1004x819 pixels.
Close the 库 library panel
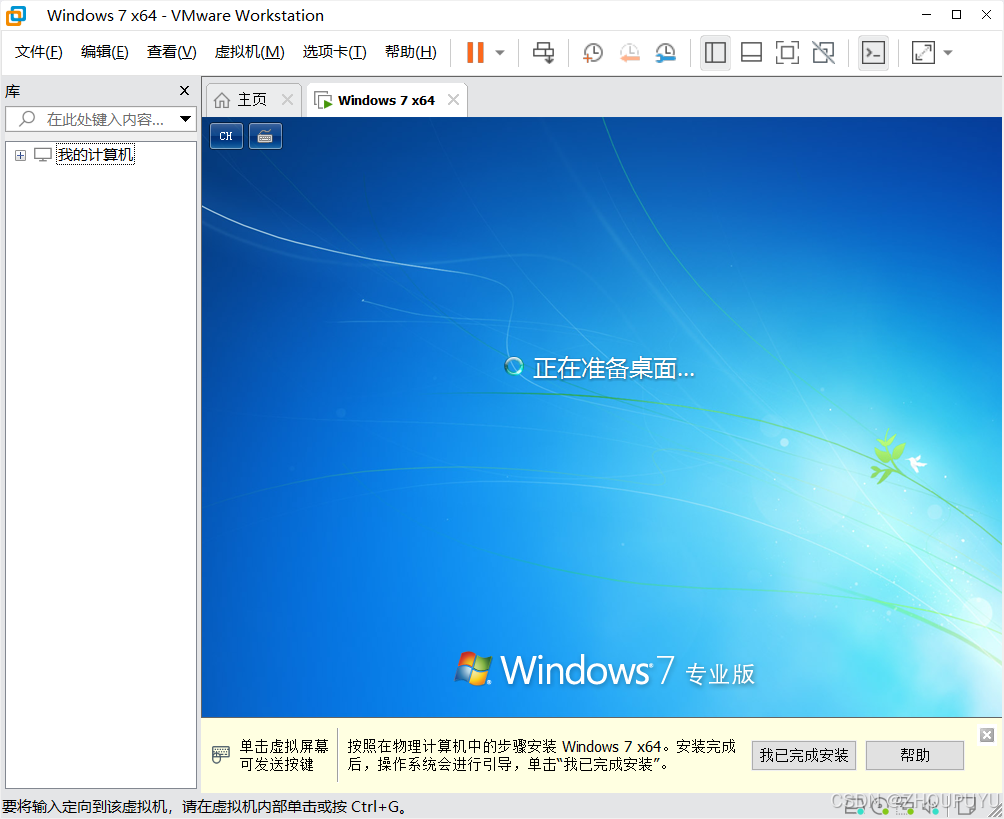click(x=184, y=91)
